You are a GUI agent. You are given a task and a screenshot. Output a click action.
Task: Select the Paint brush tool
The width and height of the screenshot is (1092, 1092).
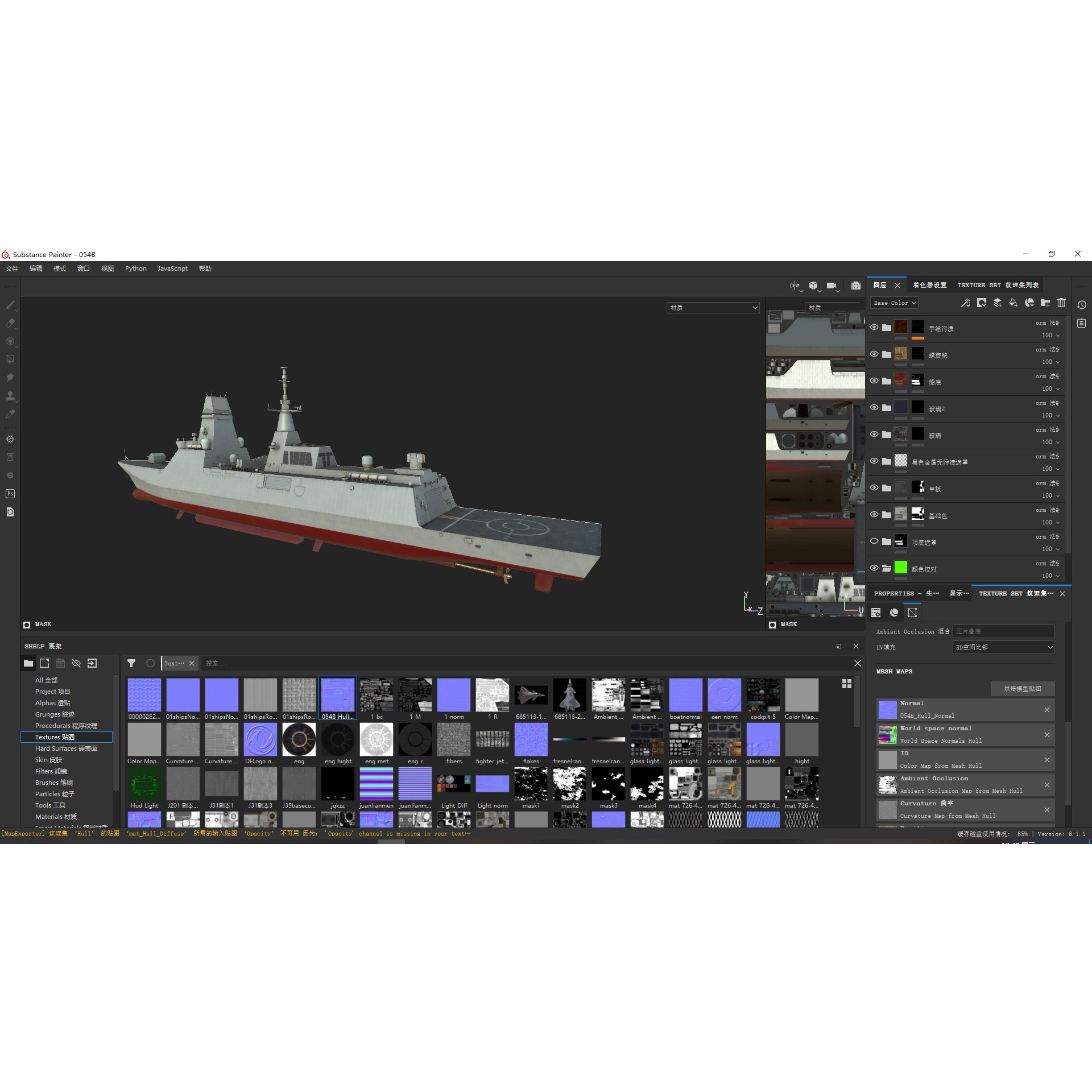tap(10, 305)
